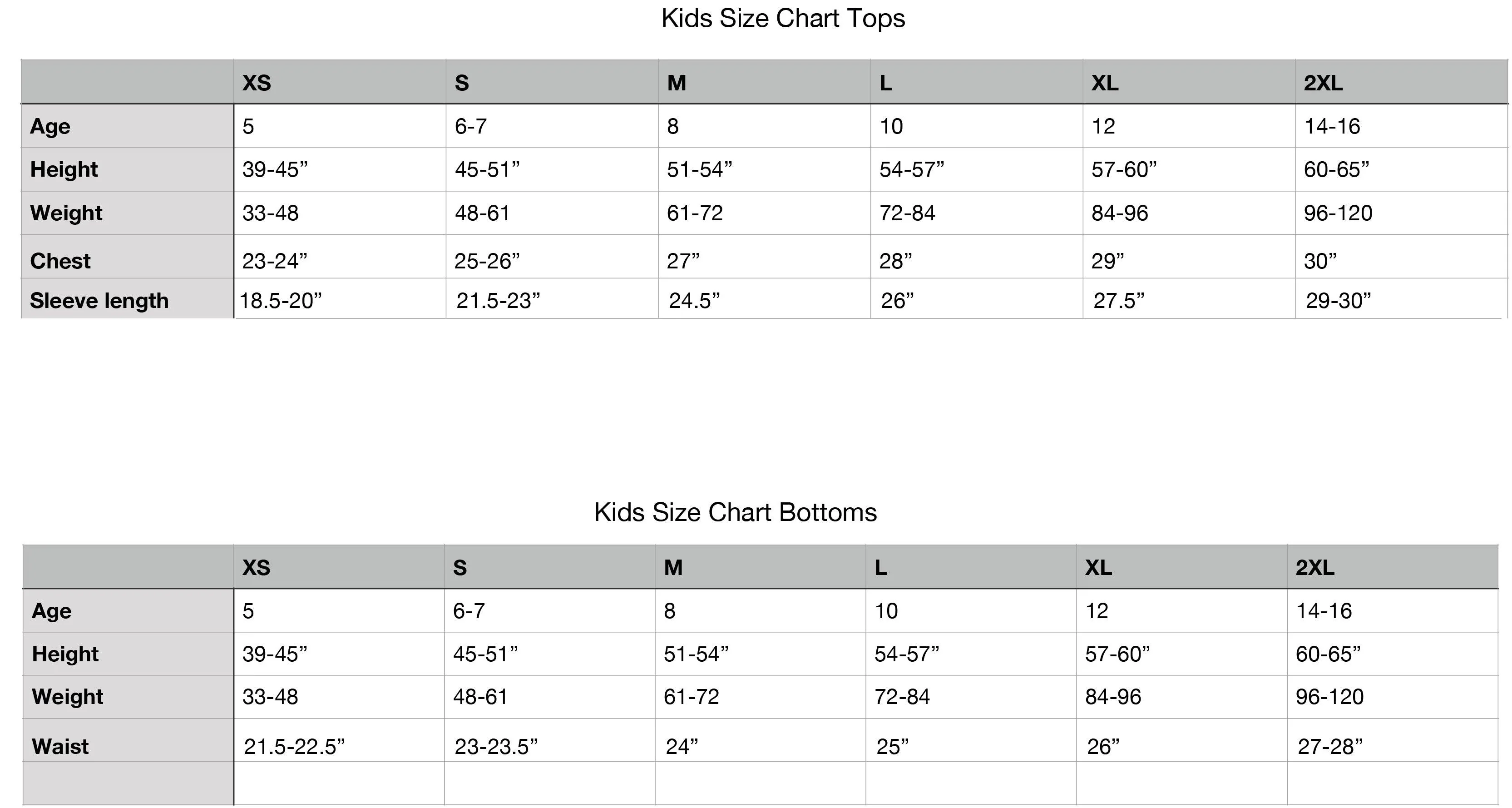The image size is (1512, 808).
Task: Select the 'Sleeve length' row label
Action: point(99,301)
